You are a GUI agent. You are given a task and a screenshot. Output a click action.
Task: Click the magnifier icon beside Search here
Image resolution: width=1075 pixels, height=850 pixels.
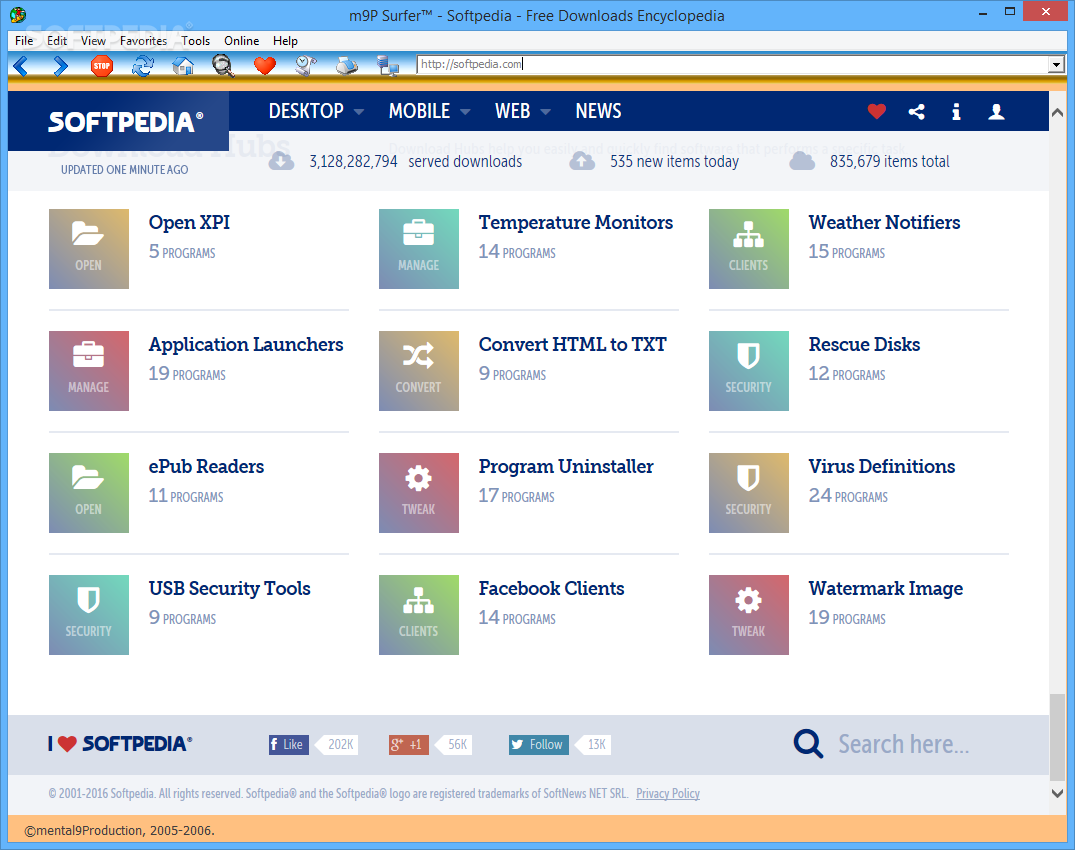(808, 744)
